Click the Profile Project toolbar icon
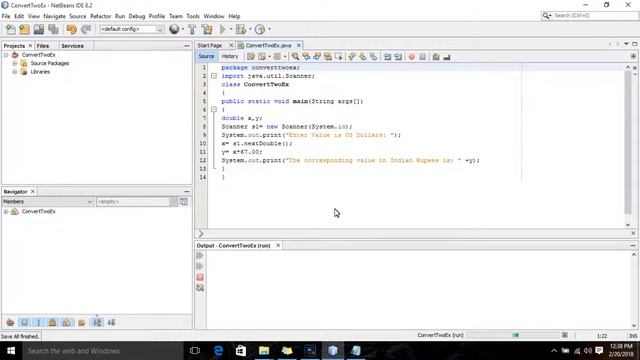640x360 pixels. (x=260, y=29)
